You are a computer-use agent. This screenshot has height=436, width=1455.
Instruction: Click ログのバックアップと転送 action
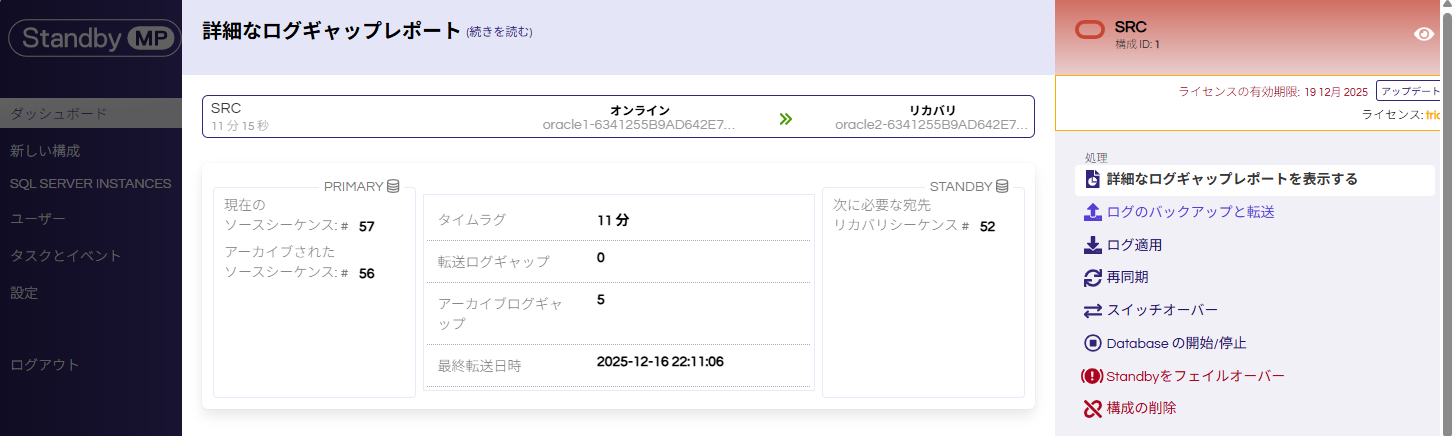click(1191, 212)
